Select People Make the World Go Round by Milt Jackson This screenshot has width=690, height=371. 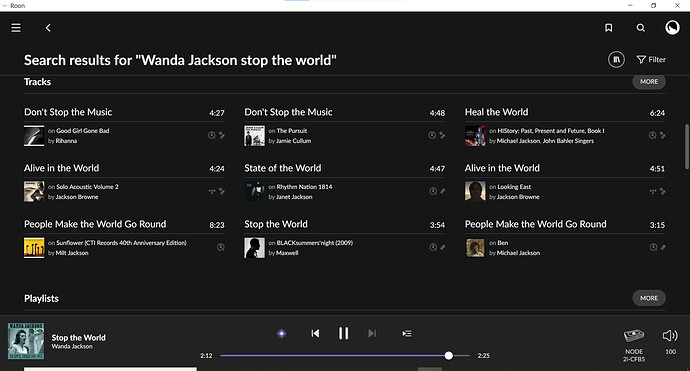point(95,224)
